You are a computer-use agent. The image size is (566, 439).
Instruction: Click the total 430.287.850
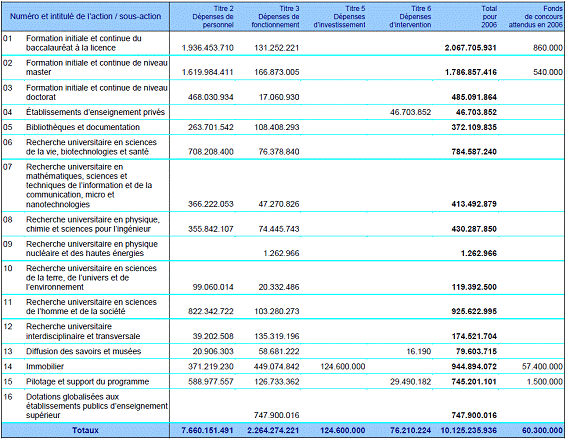point(474,229)
